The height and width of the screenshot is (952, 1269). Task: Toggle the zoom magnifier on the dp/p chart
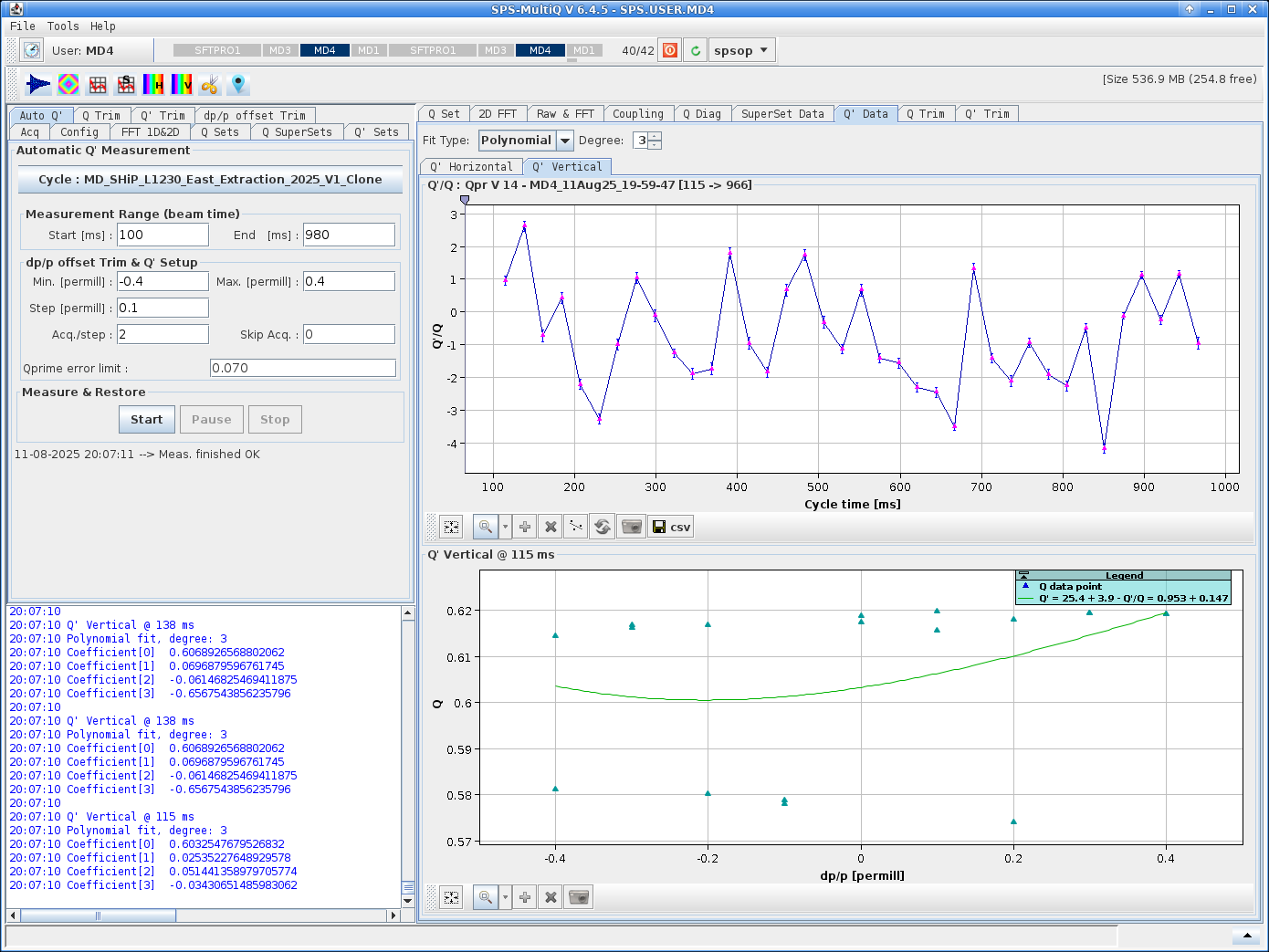point(486,896)
